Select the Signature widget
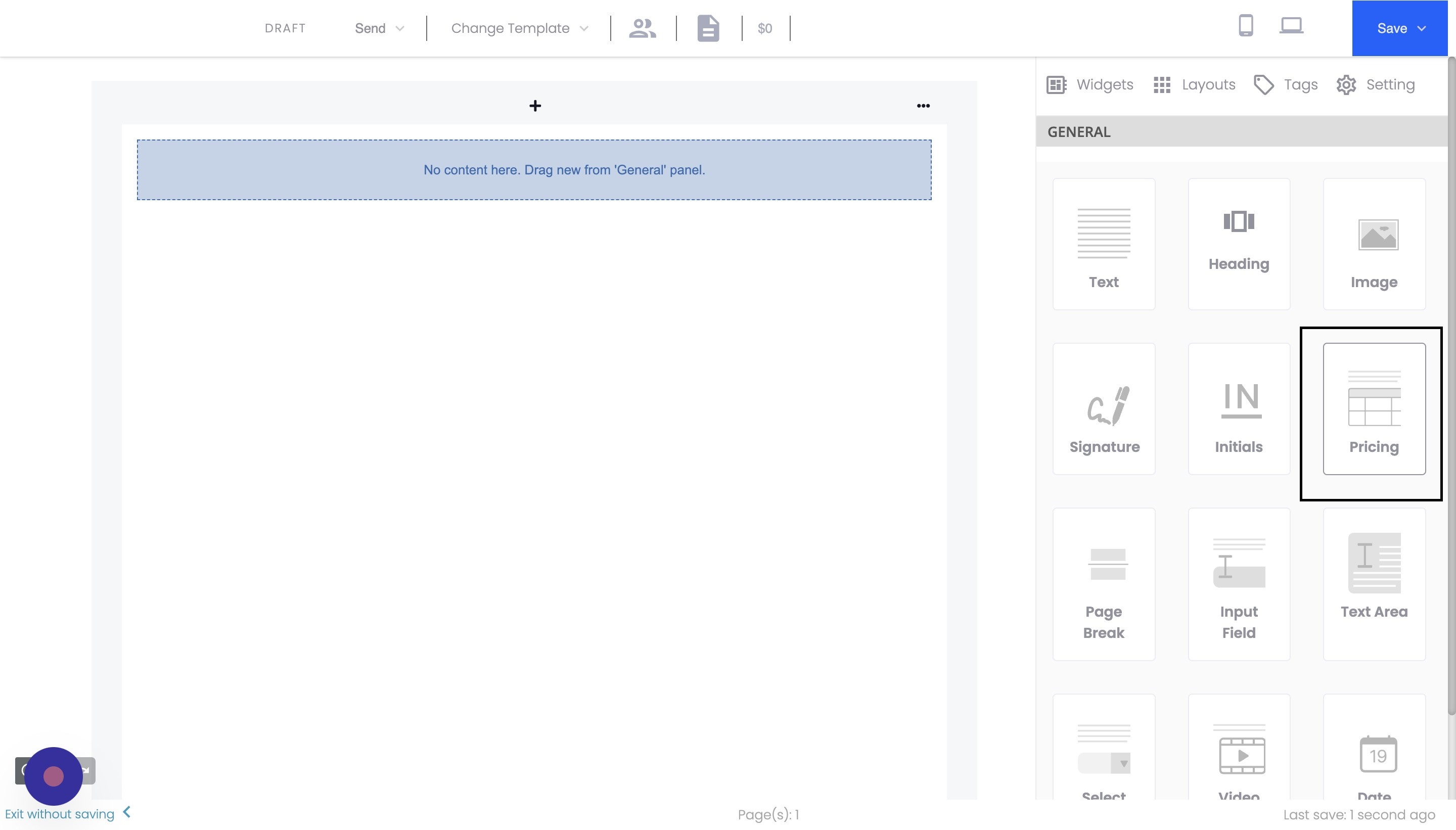Viewport: 1456px width, 830px height. pyautogui.click(x=1103, y=409)
